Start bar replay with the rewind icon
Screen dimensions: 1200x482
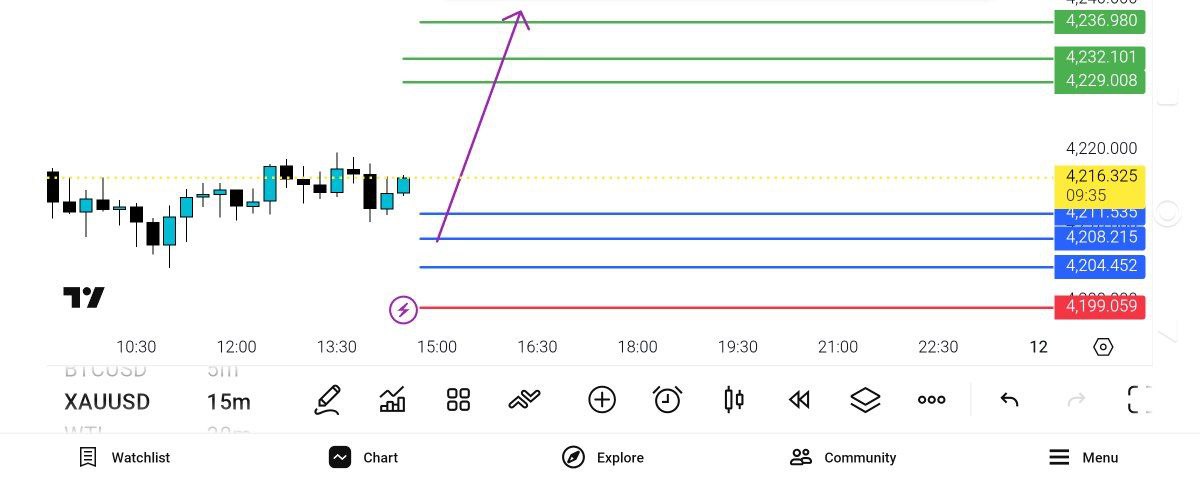point(798,400)
